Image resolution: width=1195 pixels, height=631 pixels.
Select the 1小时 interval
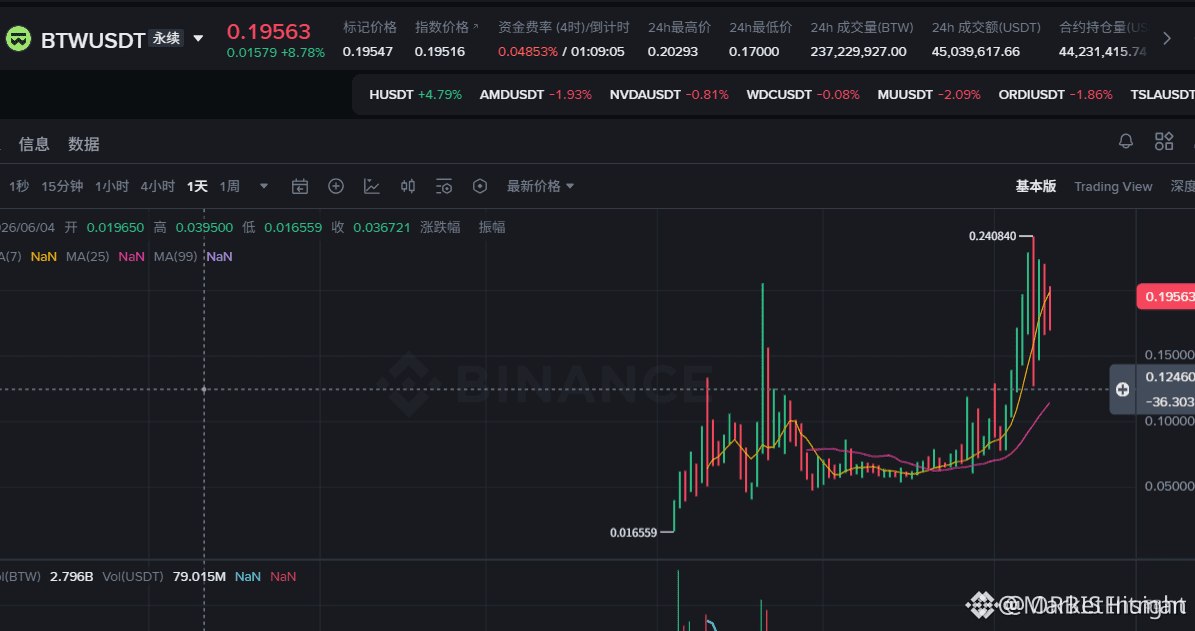coord(111,186)
